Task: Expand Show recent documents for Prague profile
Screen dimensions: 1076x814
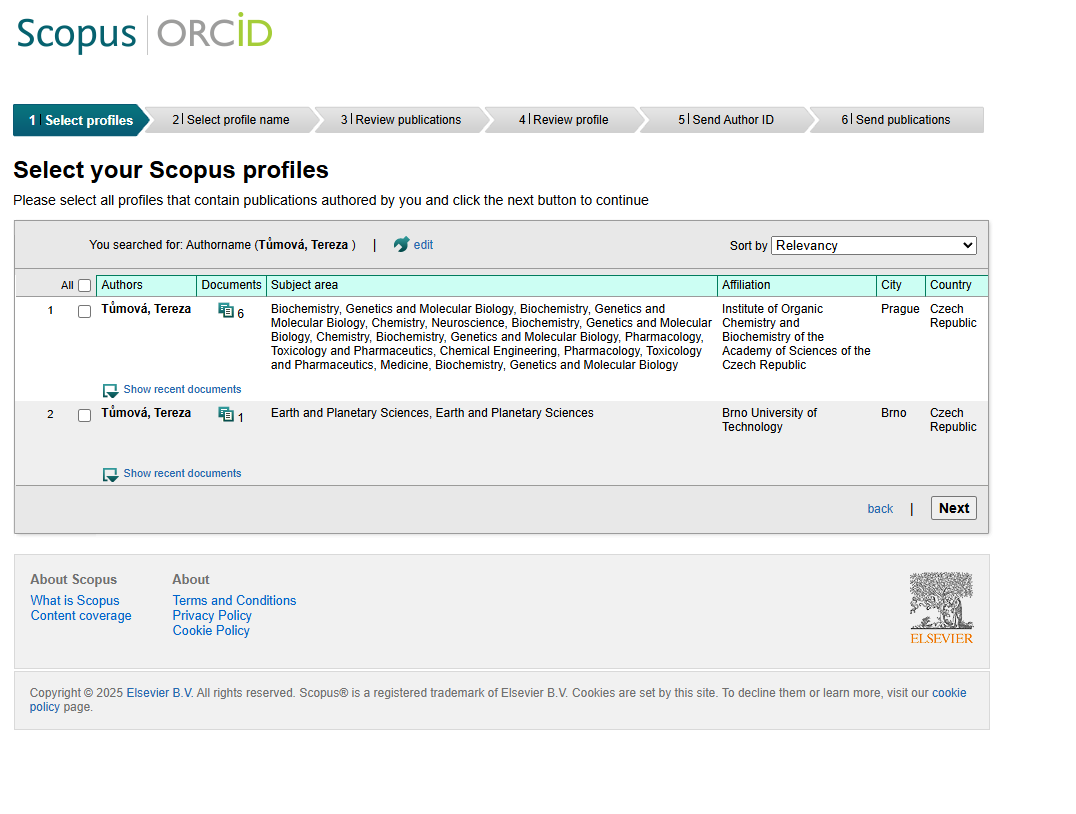Action: click(x=182, y=389)
